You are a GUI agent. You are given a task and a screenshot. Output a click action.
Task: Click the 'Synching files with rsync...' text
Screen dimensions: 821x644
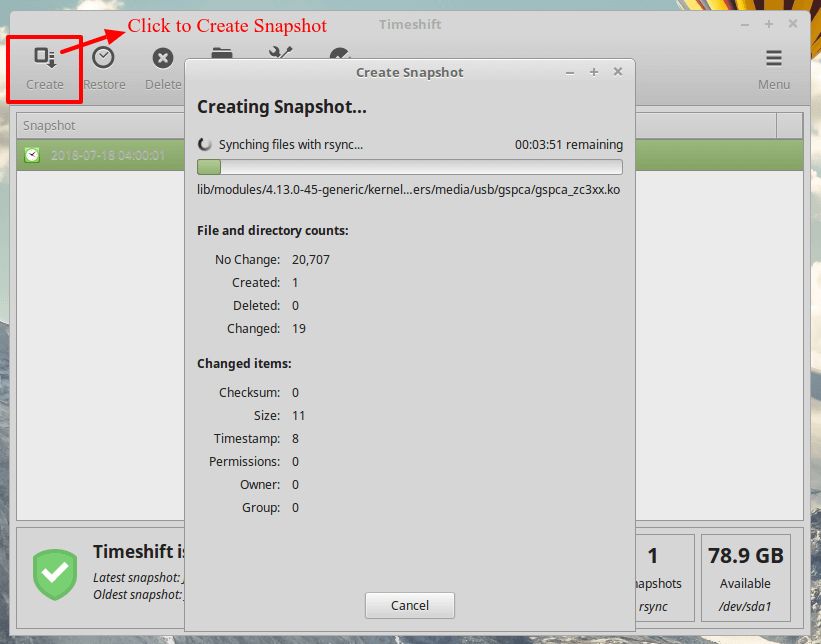click(x=291, y=145)
